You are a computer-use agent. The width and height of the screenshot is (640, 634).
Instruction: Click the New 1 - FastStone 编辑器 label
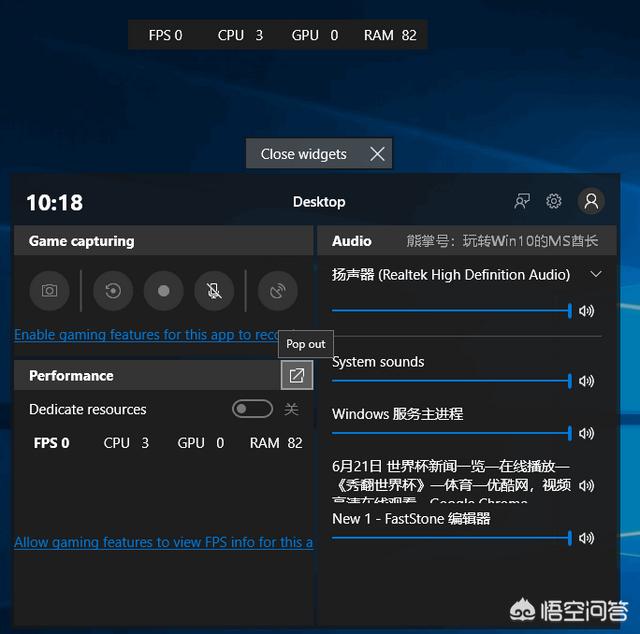[x=411, y=518]
